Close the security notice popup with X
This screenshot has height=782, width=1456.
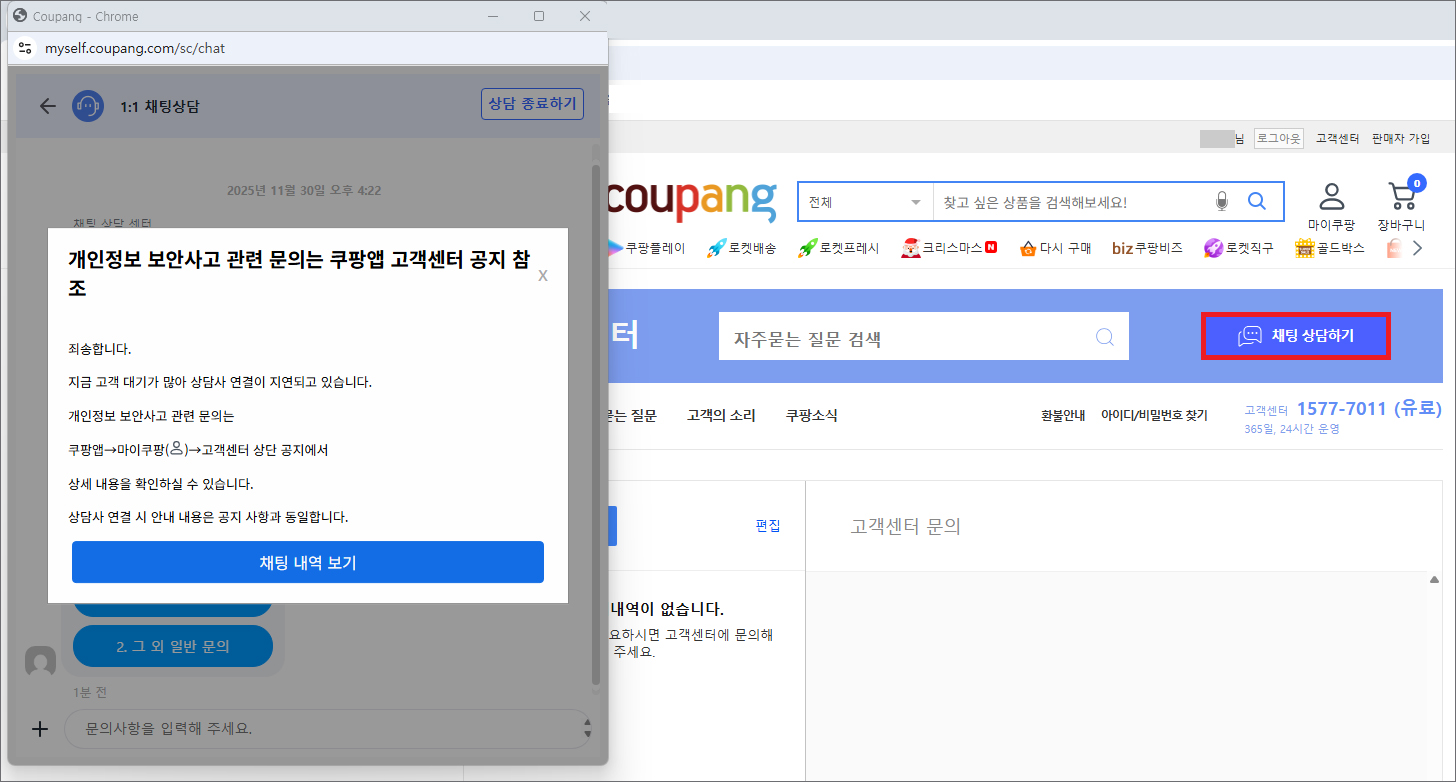543,276
